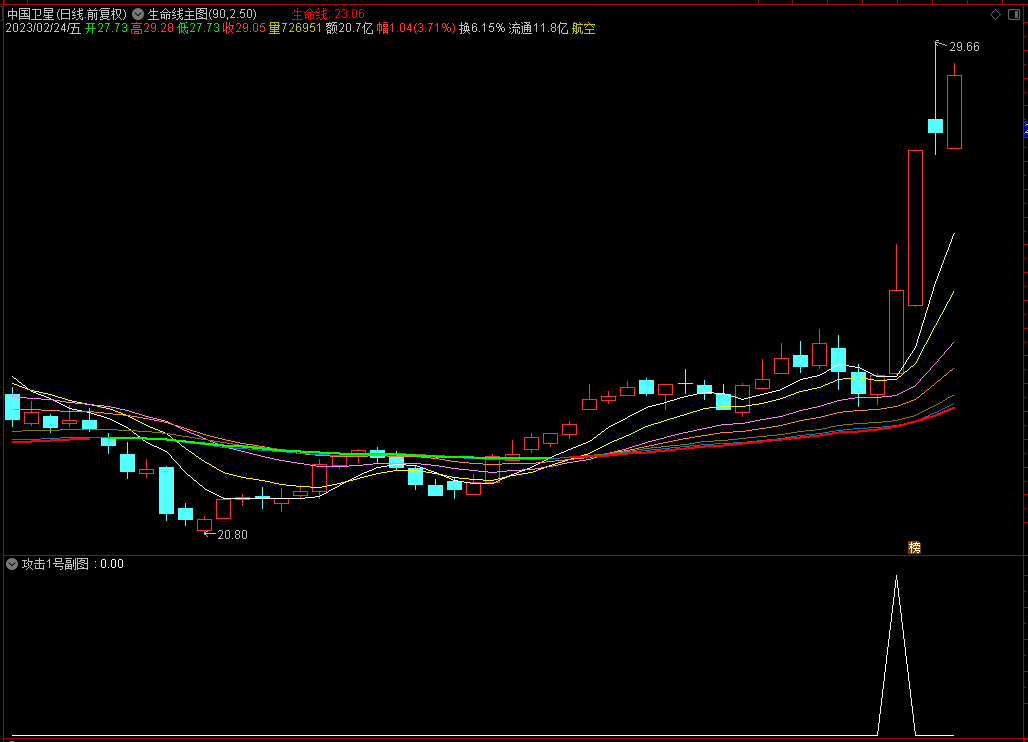Screen dimensions: 1028x742
Task: Click the last red candlestick below 29.66
Action: [955, 112]
